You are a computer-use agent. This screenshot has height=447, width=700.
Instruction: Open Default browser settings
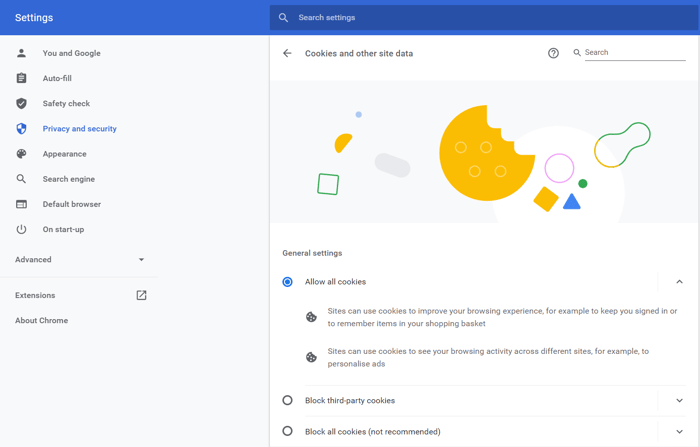72,204
